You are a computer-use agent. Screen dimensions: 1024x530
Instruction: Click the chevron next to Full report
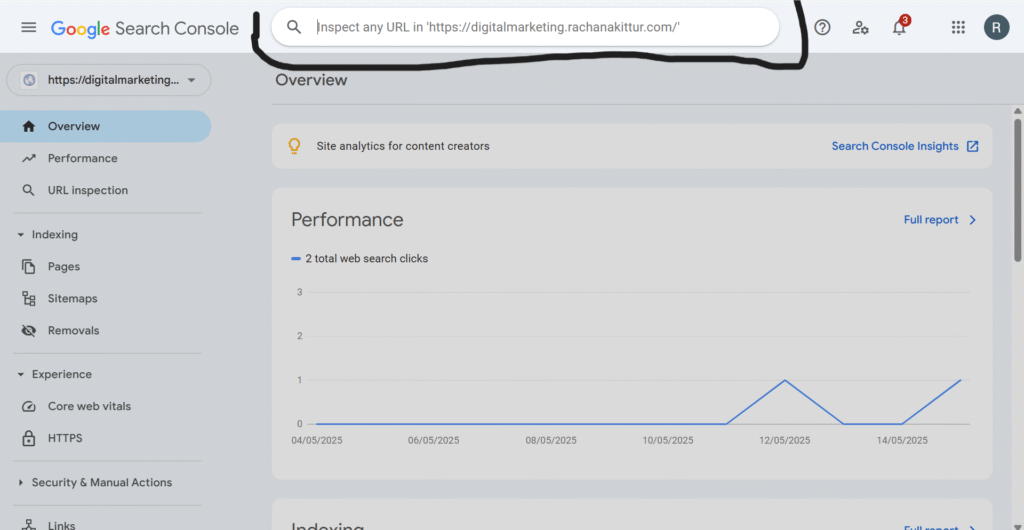click(x=972, y=220)
